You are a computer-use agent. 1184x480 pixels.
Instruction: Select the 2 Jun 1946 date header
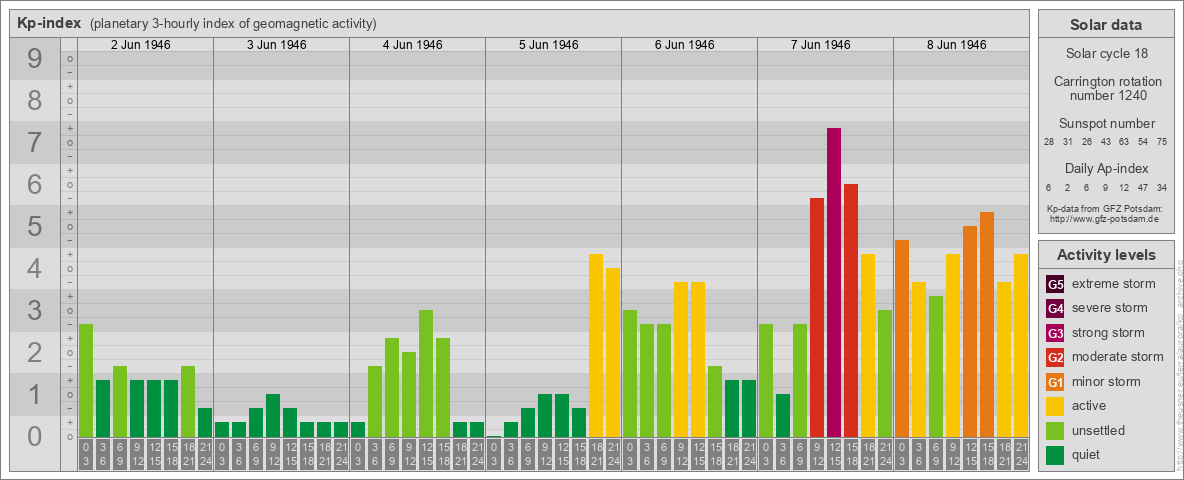[145, 45]
